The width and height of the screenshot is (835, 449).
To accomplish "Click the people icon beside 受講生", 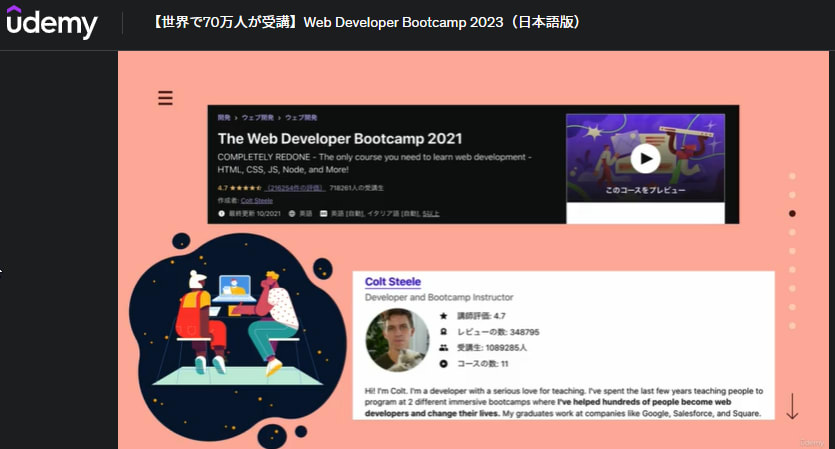I will pyautogui.click(x=444, y=348).
